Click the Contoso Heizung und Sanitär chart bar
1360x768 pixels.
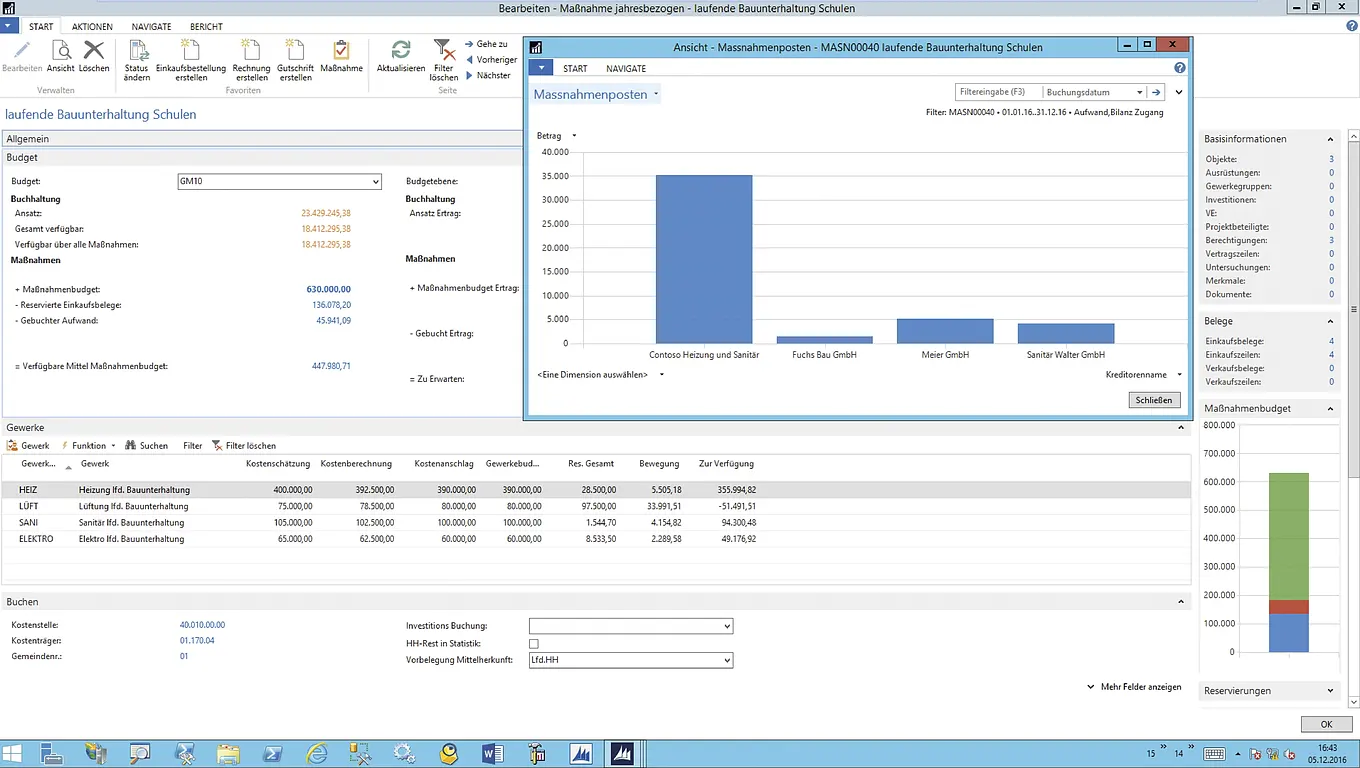coord(704,259)
